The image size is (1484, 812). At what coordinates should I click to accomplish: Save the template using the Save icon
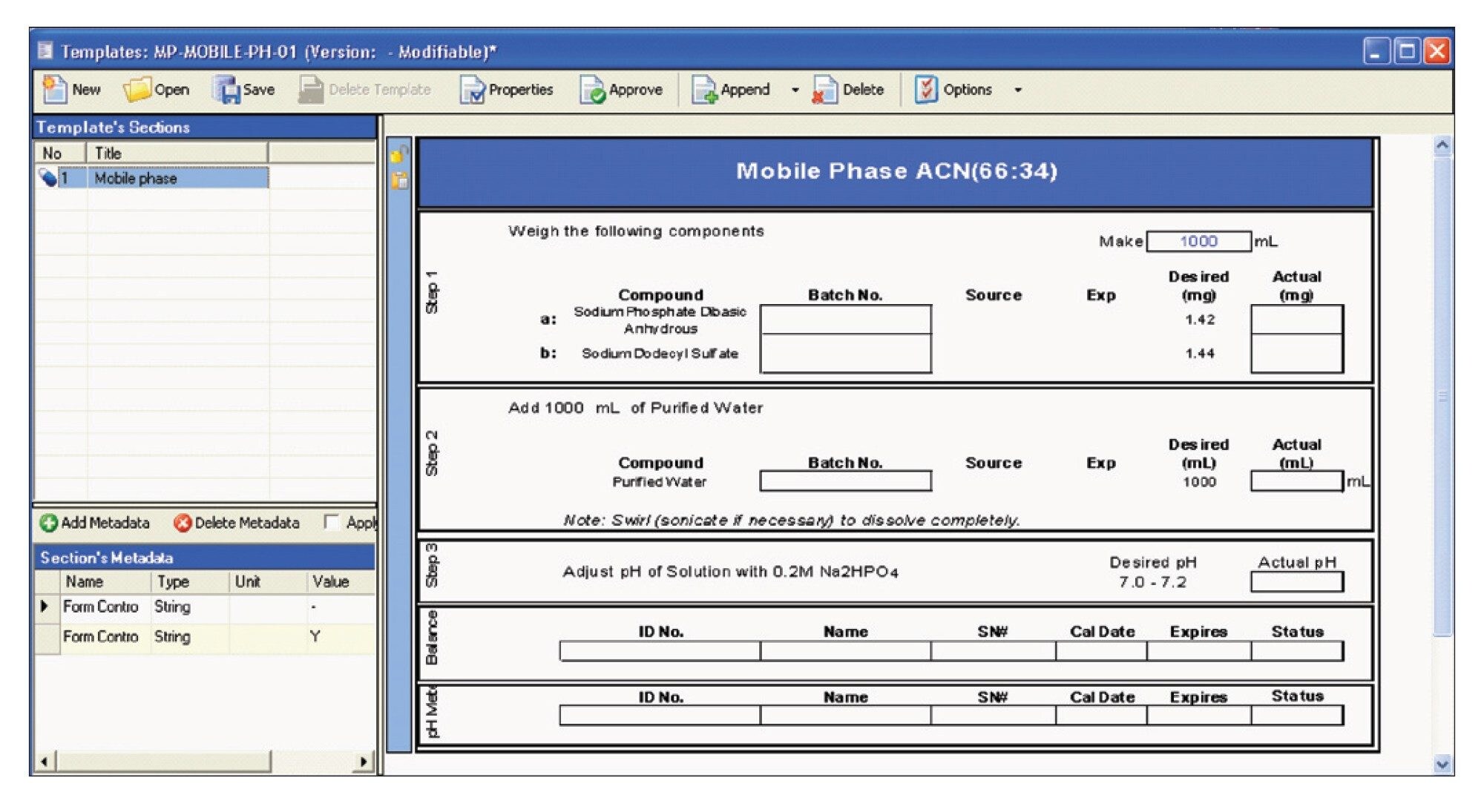pyautogui.click(x=226, y=90)
